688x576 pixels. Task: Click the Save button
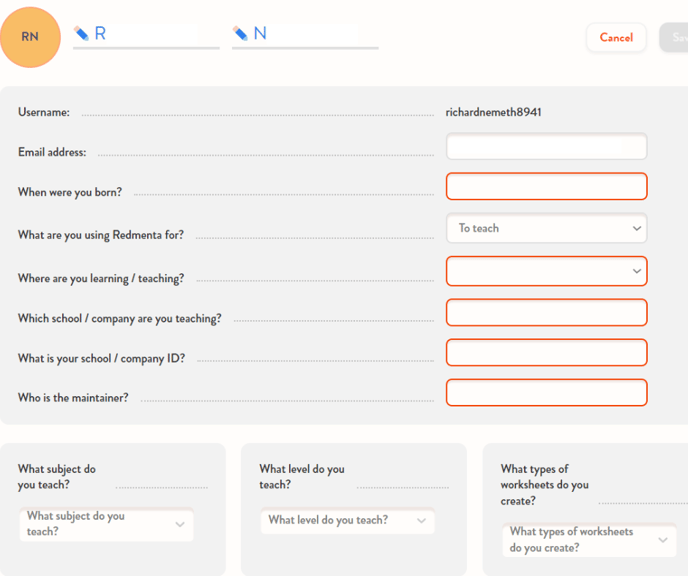[x=674, y=38]
